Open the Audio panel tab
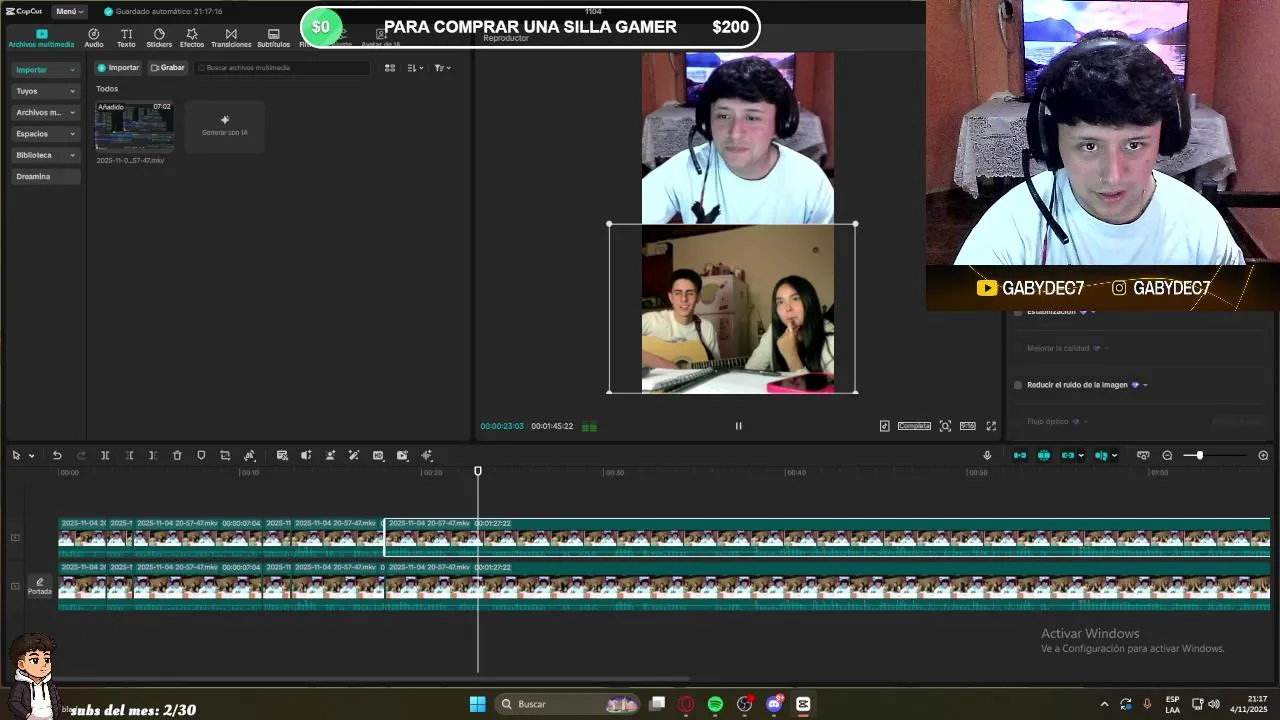 tap(94, 38)
